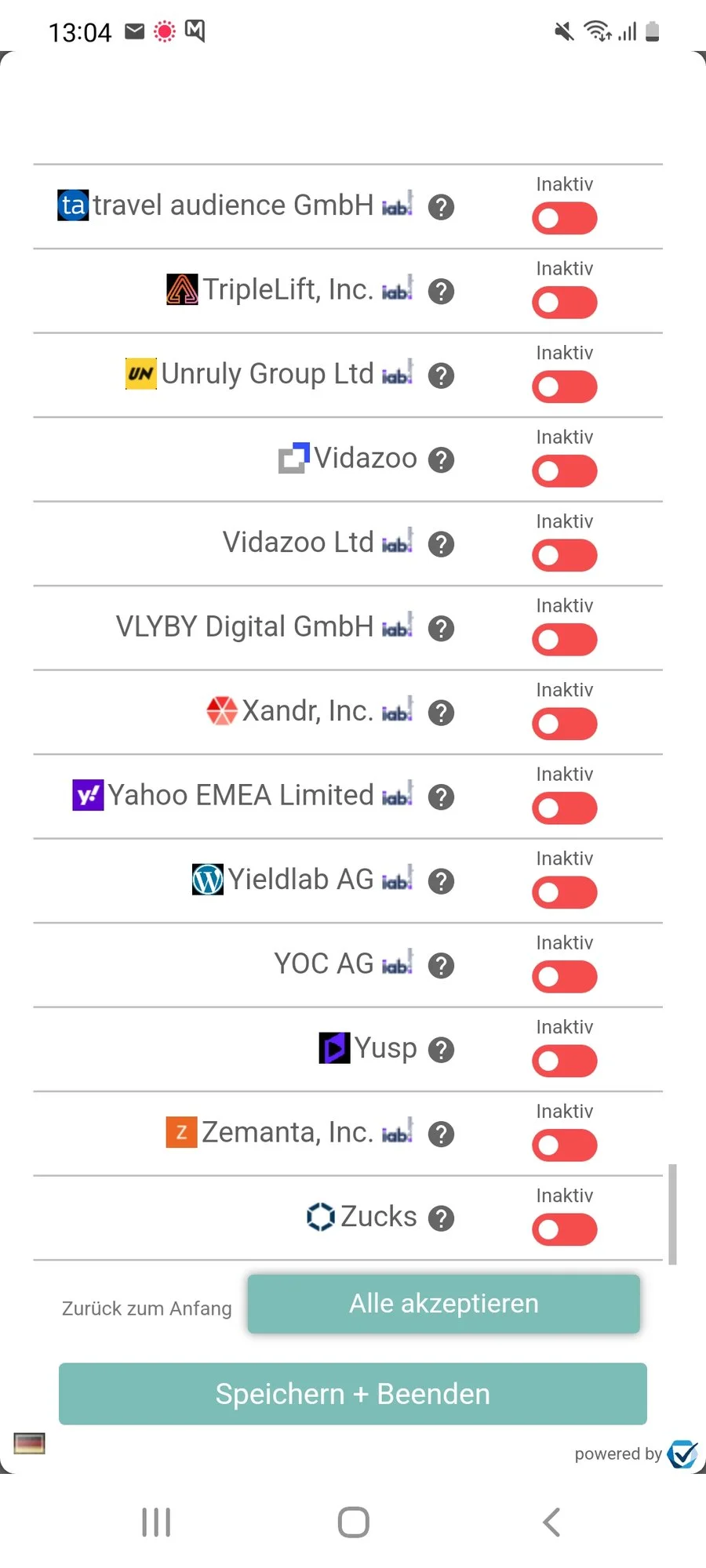Tap the Zurück zum Anfang link
Screen dimensions: 706x1568
[x=147, y=1308]
